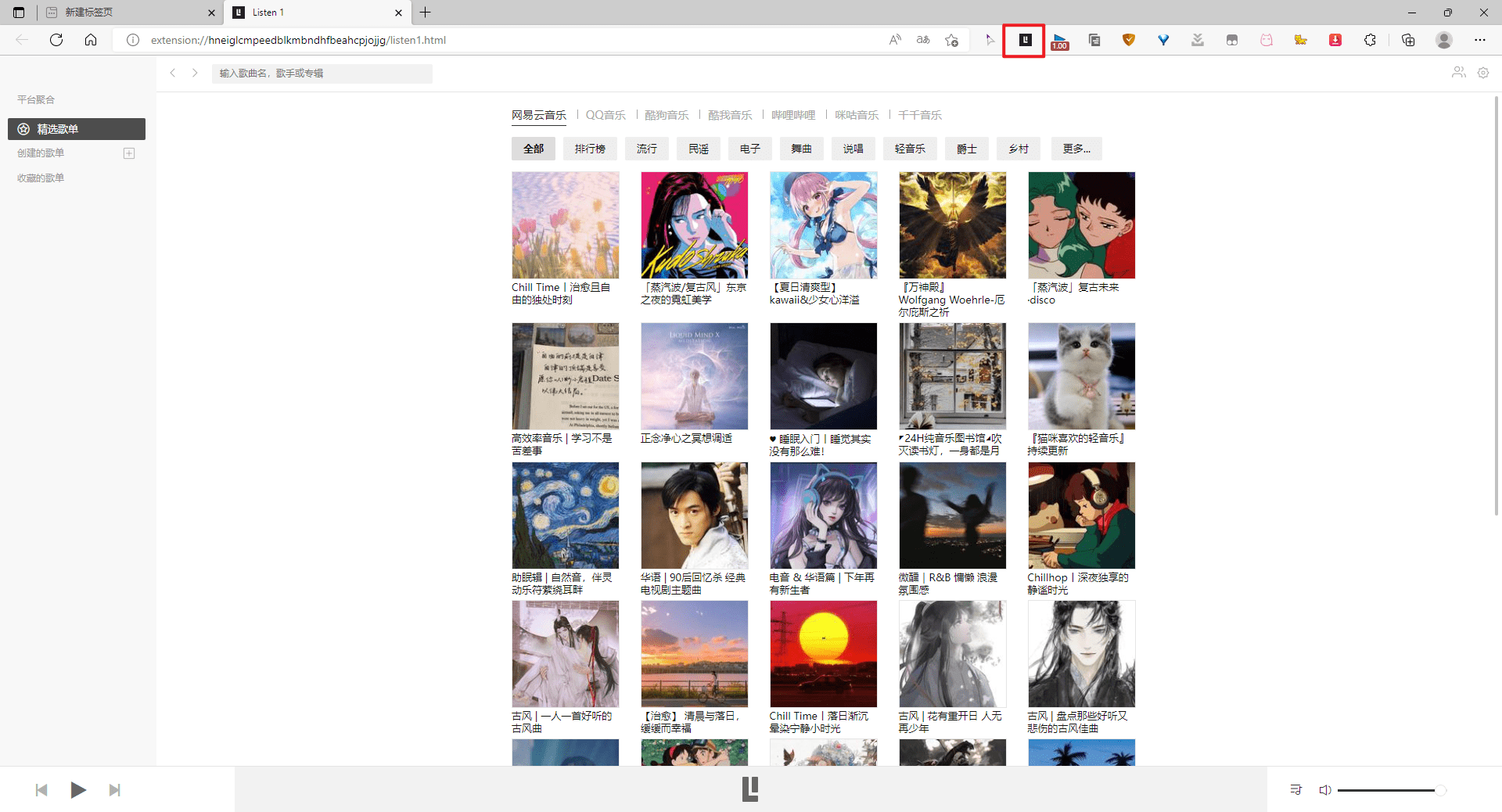Image resolution: width=1502 pixels, height=812 pixels.
Task: Open the 猫咪喜欢的轻音乐 kitten cover
Action: [1082, 376]
